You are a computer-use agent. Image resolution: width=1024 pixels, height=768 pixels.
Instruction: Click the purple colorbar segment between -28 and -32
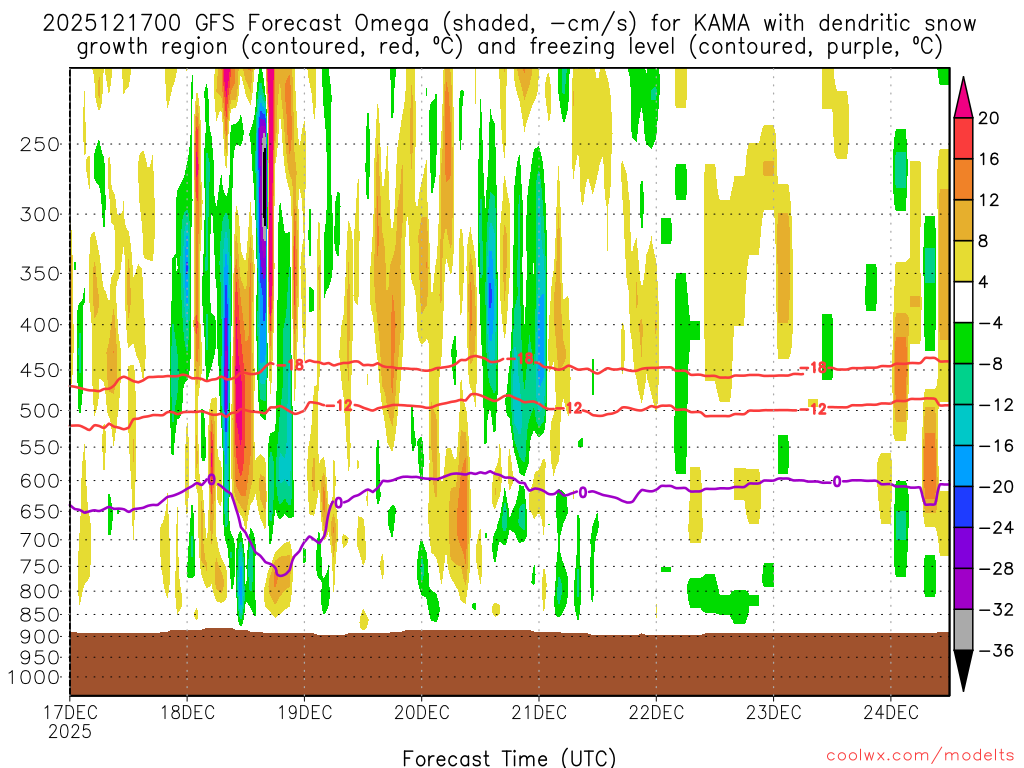pos(963,589)
